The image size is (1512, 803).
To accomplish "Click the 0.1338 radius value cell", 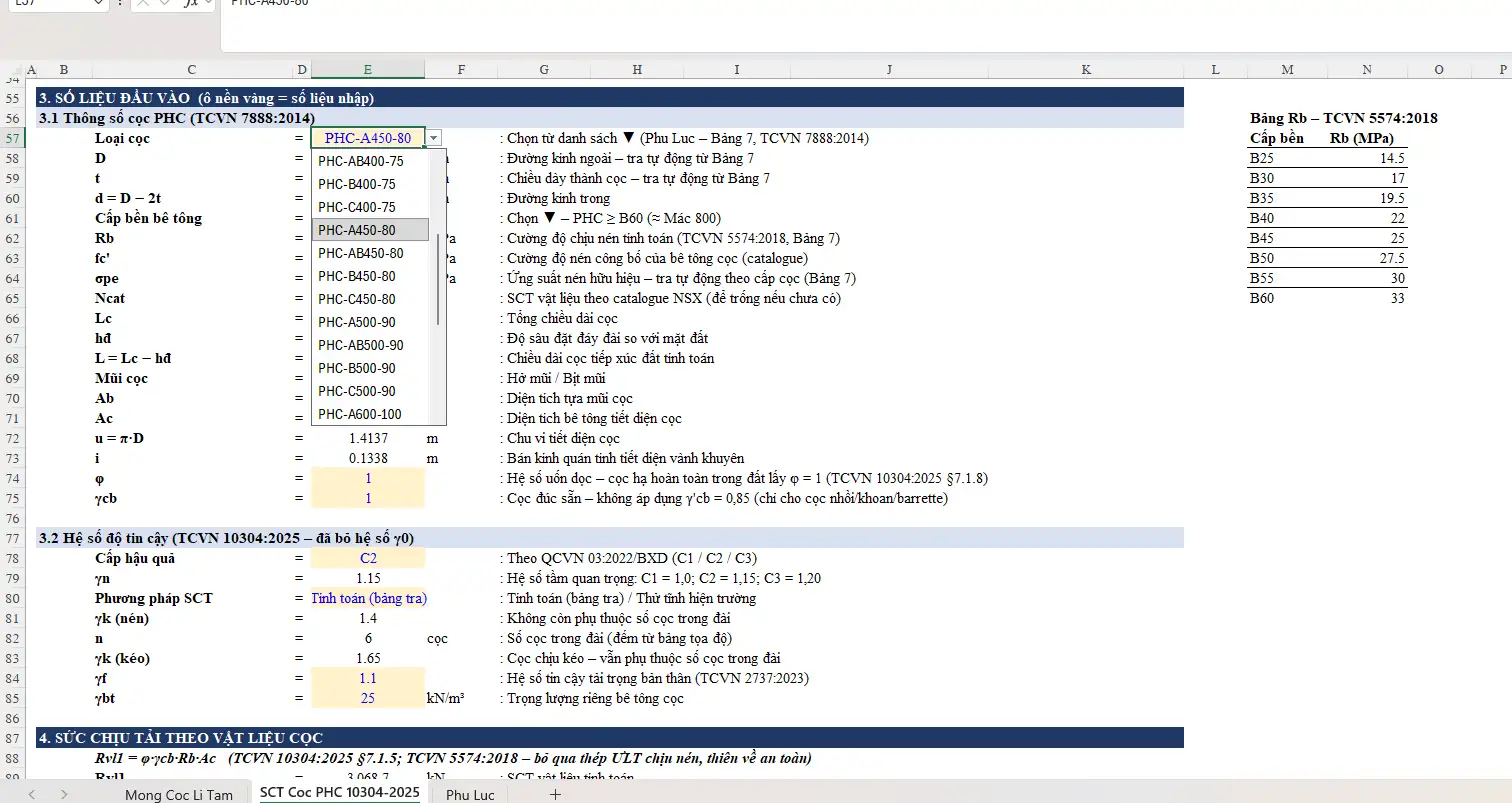I will click(x=368, y=458).
